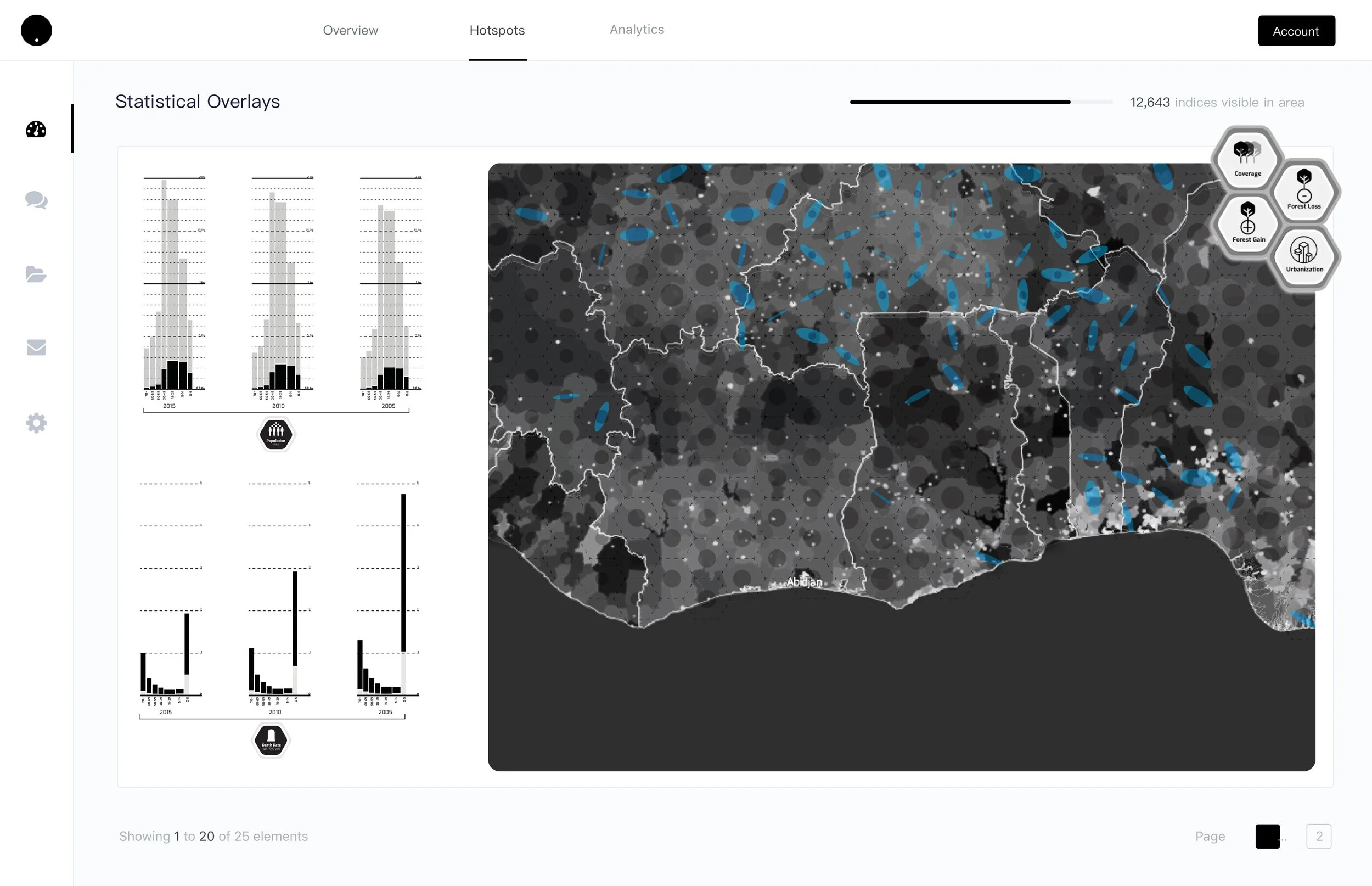Open the settings gear sidebar icon

pyautogui.click(x=36, y=423)
